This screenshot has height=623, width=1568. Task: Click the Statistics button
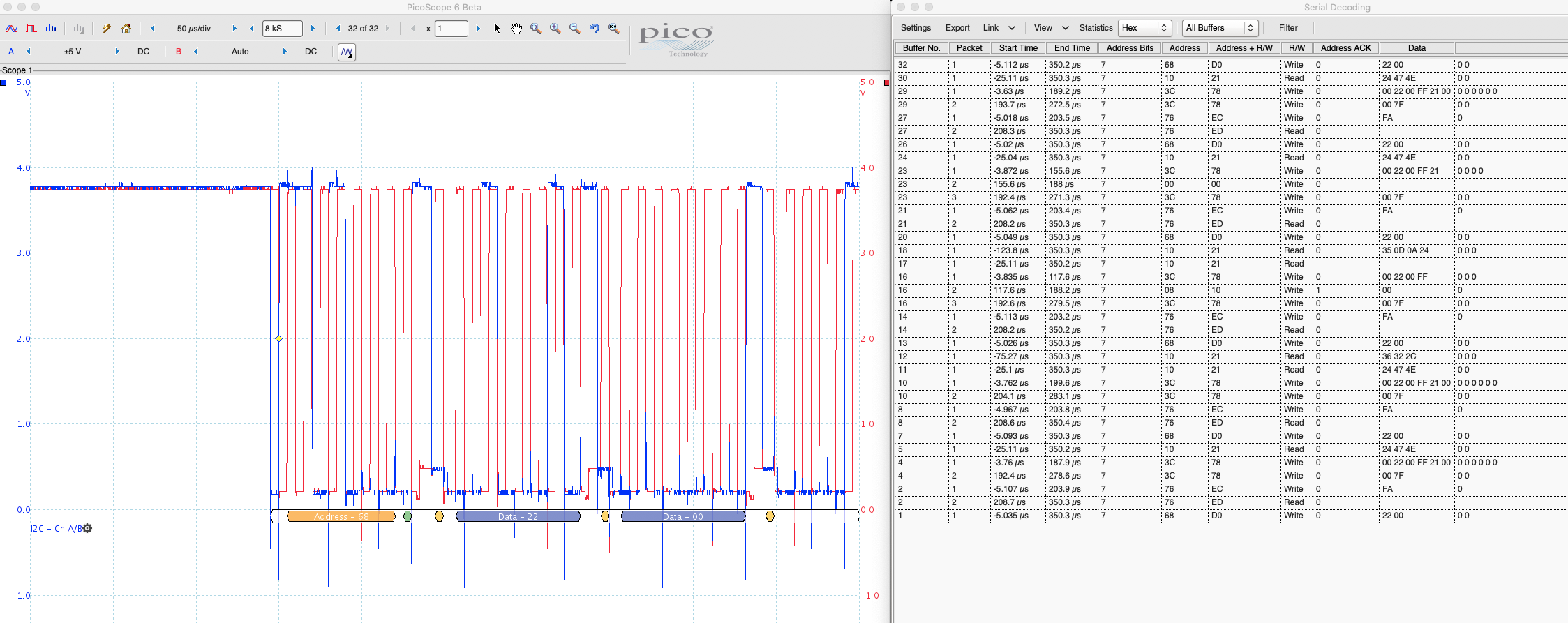1096,28
